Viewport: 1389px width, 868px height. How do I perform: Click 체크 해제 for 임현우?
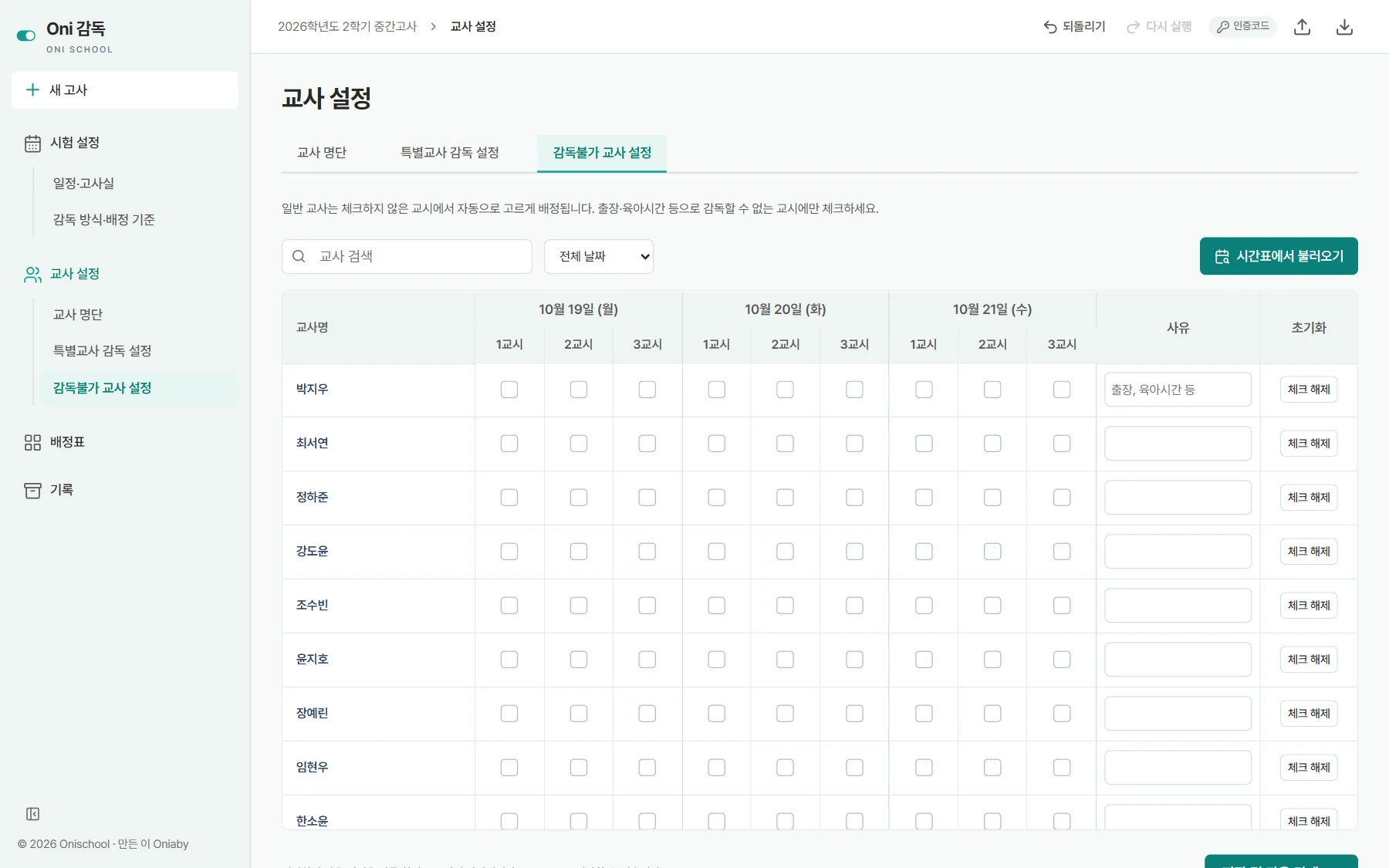tap(1309, 768)
